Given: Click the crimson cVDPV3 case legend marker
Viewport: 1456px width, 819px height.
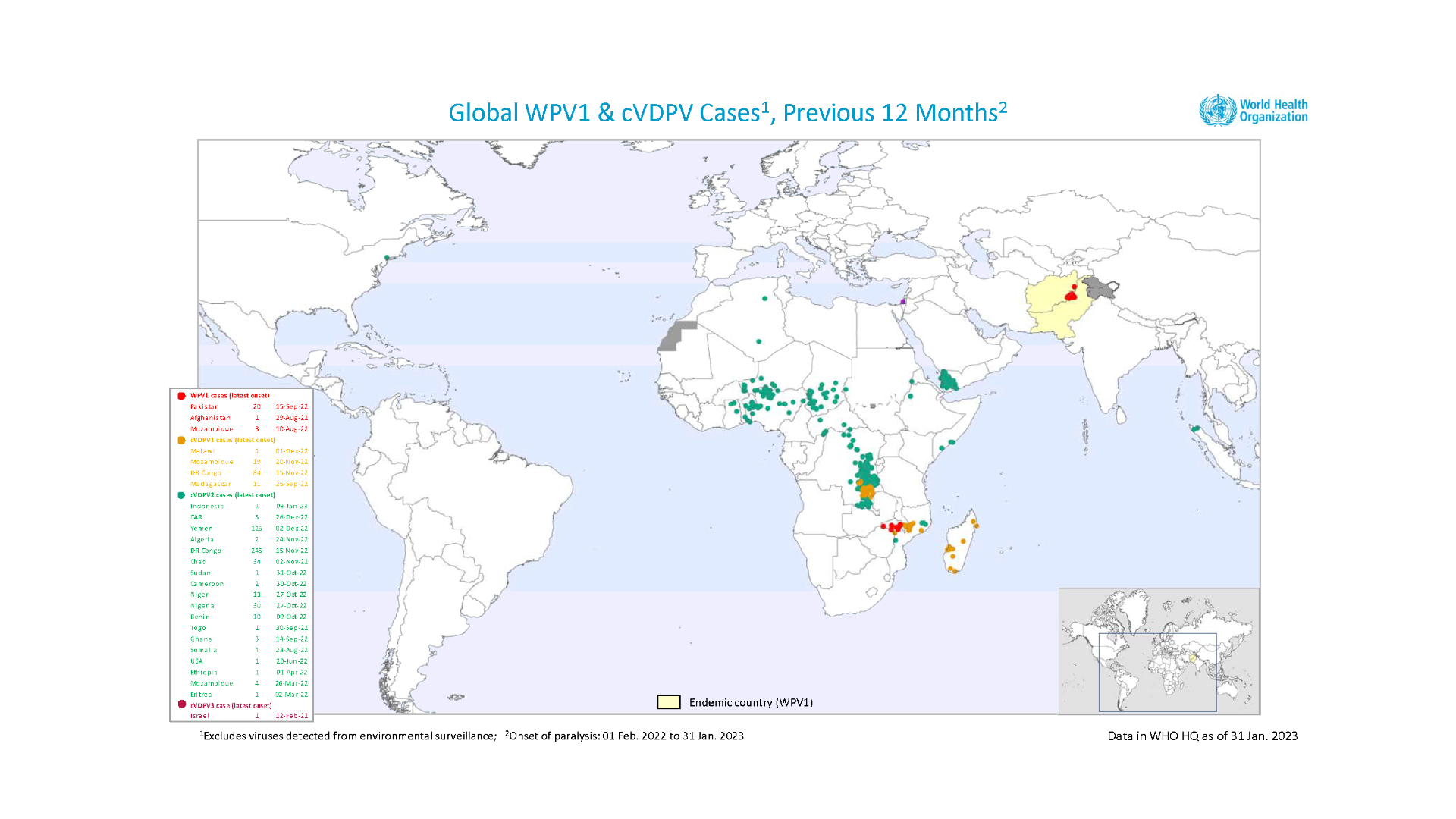Looking at the screenshot, I should [181, 704].
